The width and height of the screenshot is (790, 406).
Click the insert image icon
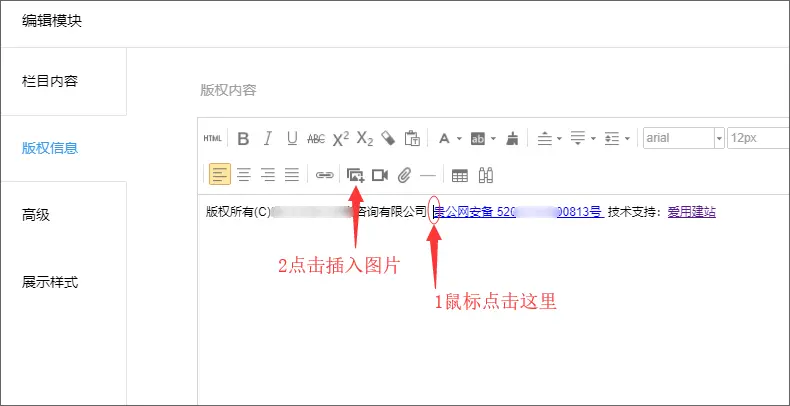tap(355, 175)
